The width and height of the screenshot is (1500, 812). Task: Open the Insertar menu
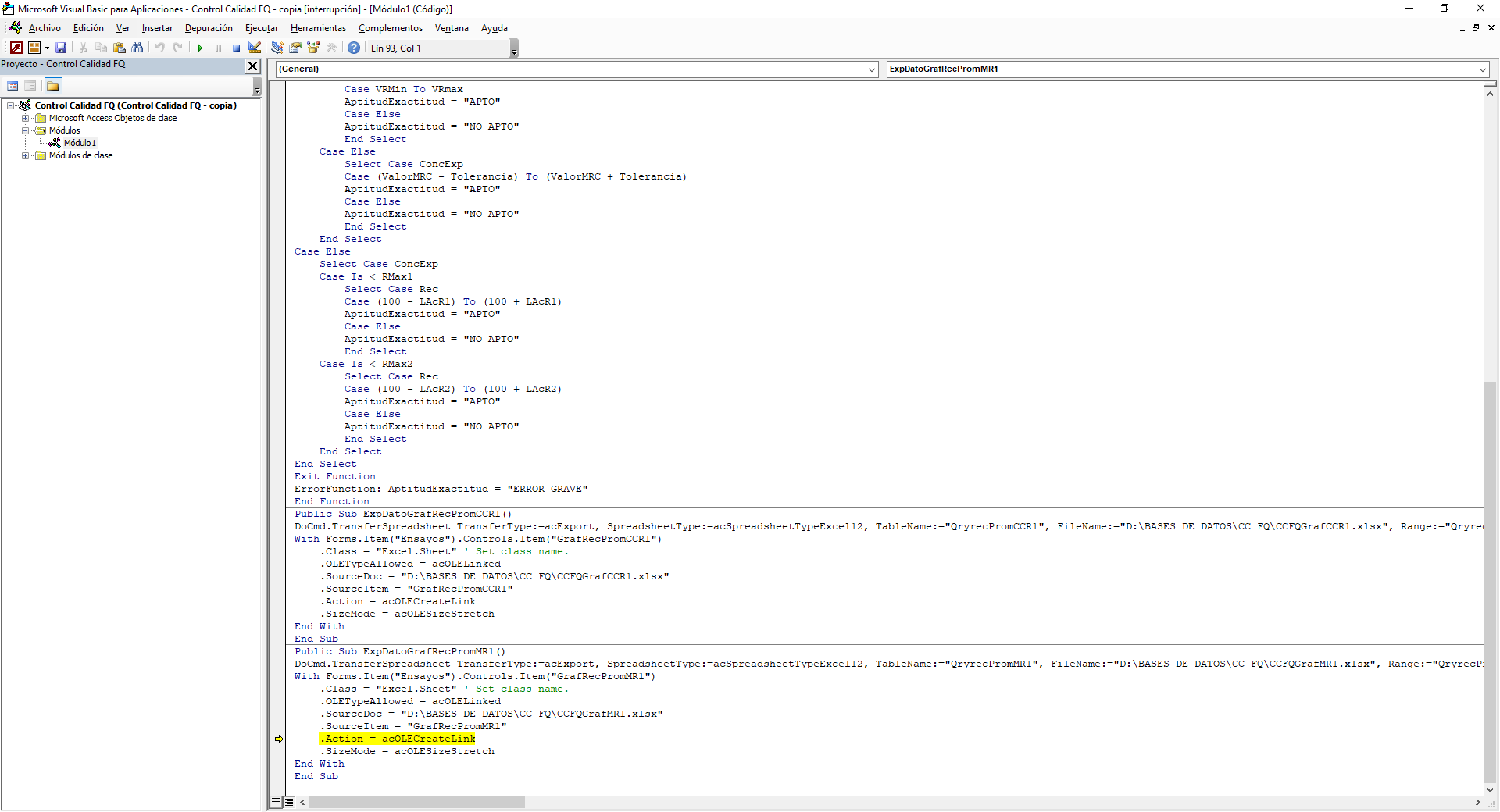point(157,28)
